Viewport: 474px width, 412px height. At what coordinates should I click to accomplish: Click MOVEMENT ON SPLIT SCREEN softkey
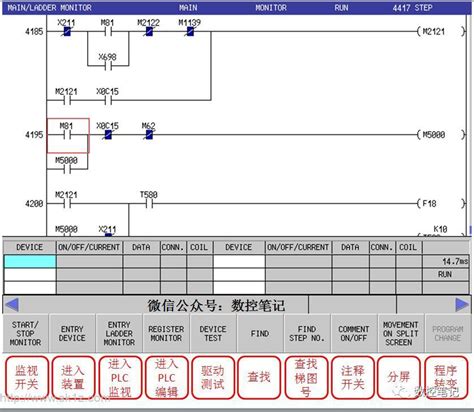(400, 333)
